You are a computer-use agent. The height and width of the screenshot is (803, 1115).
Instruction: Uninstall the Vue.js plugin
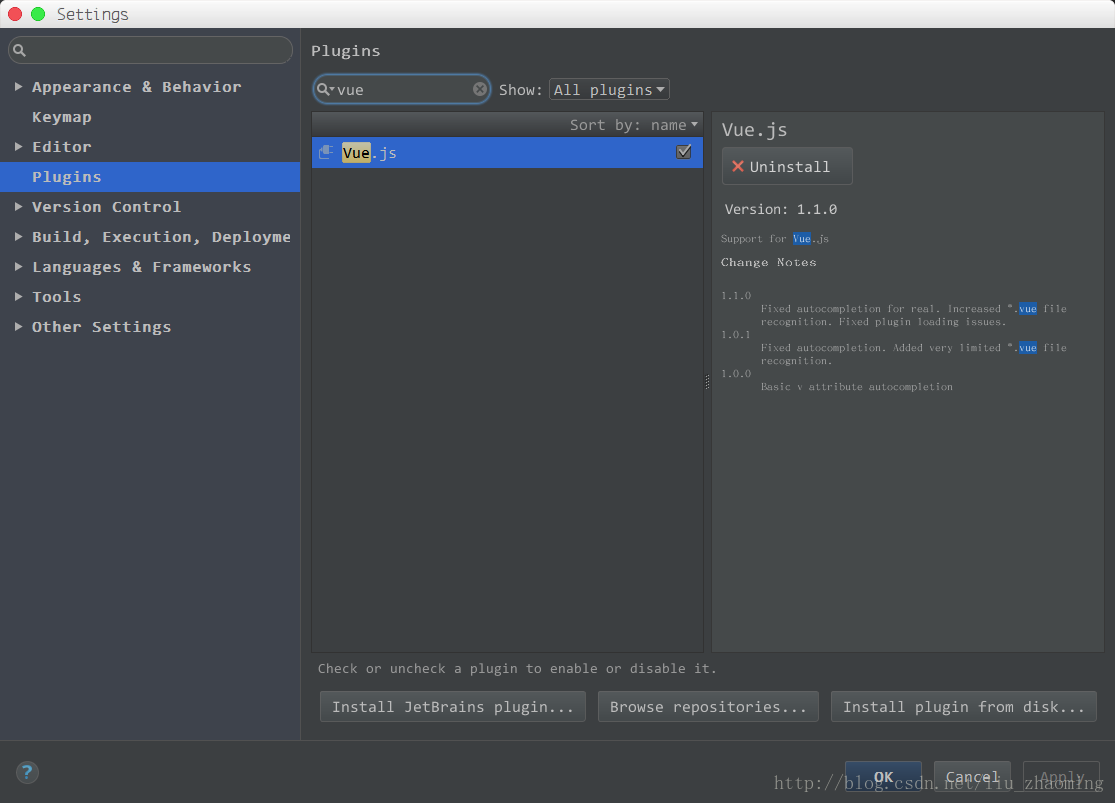pyautogui.click(x=786, y=166)
